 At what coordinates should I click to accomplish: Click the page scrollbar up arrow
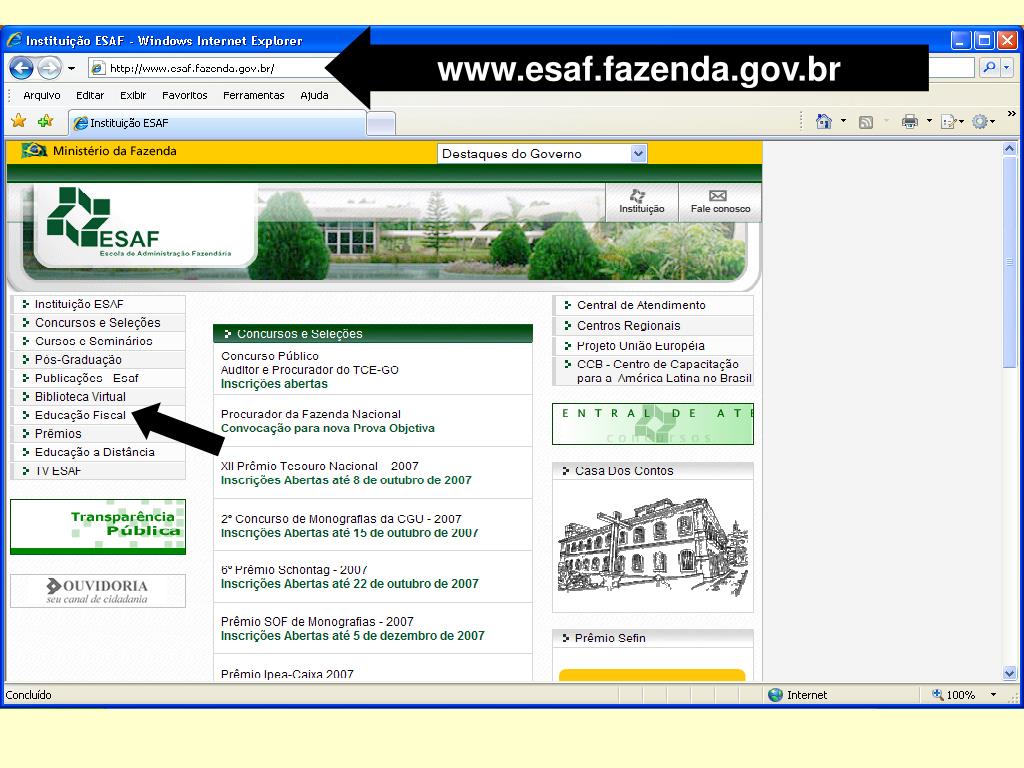[1010, 149]
